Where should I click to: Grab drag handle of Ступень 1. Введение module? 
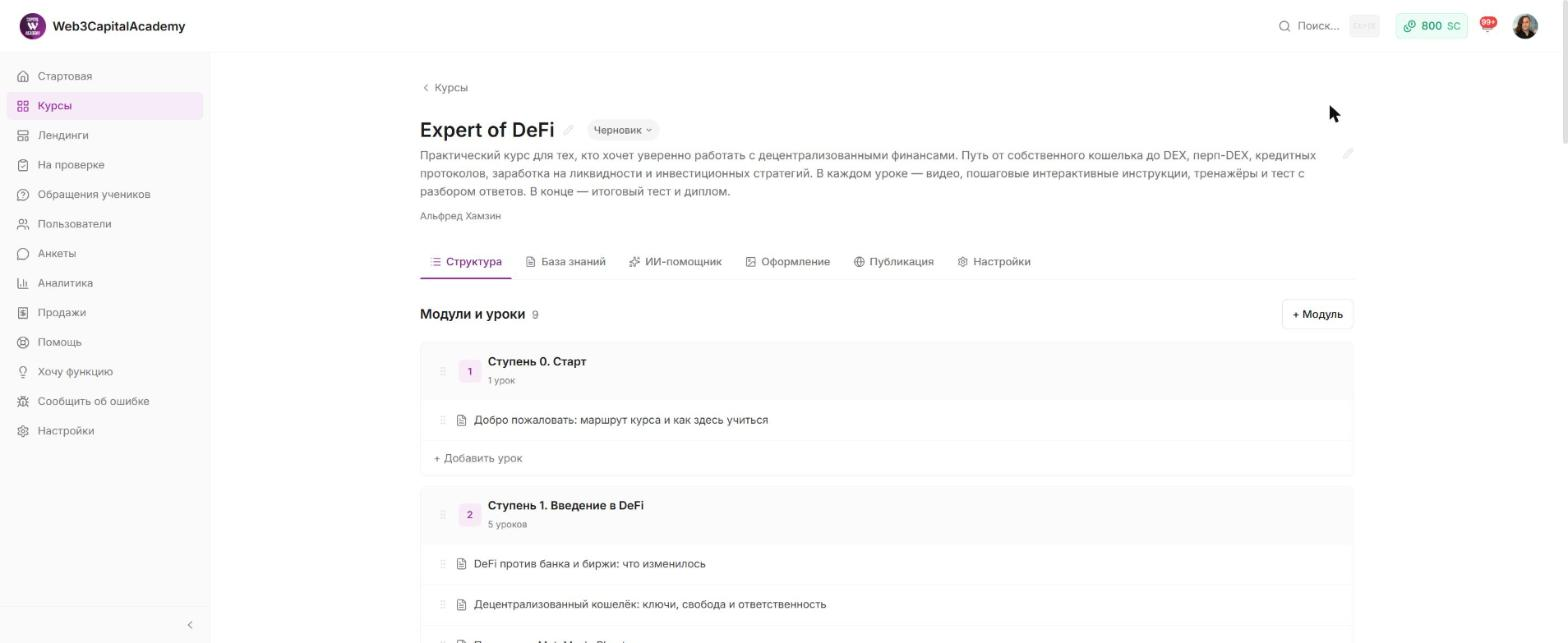pos(443,515)
